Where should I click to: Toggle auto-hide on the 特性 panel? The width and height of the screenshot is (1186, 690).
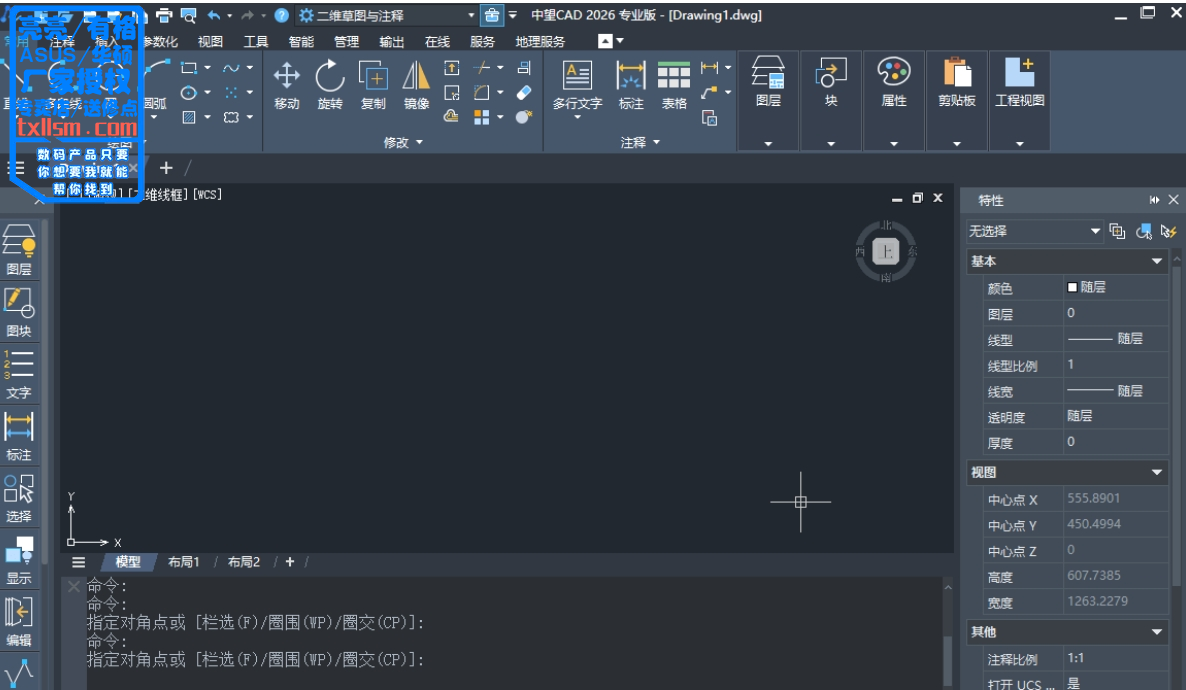point(1155,200)
